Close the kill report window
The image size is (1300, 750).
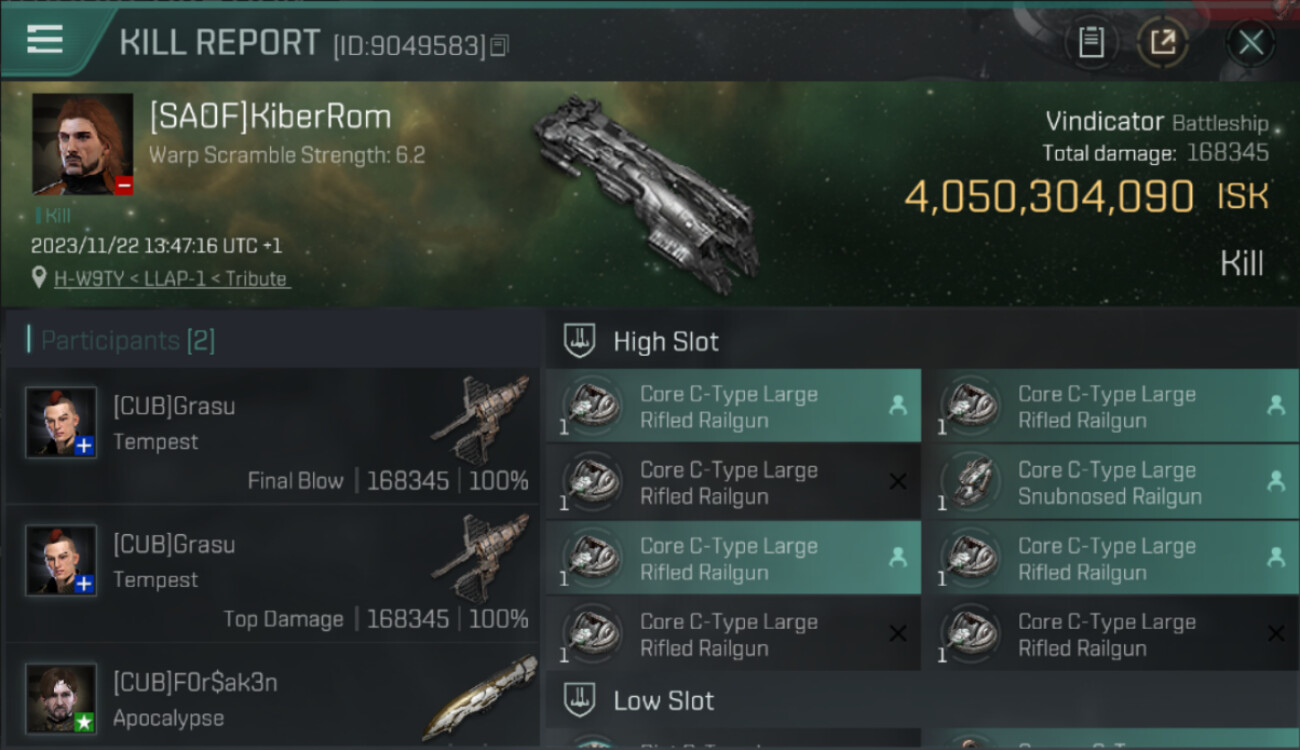coord(1250,42)
